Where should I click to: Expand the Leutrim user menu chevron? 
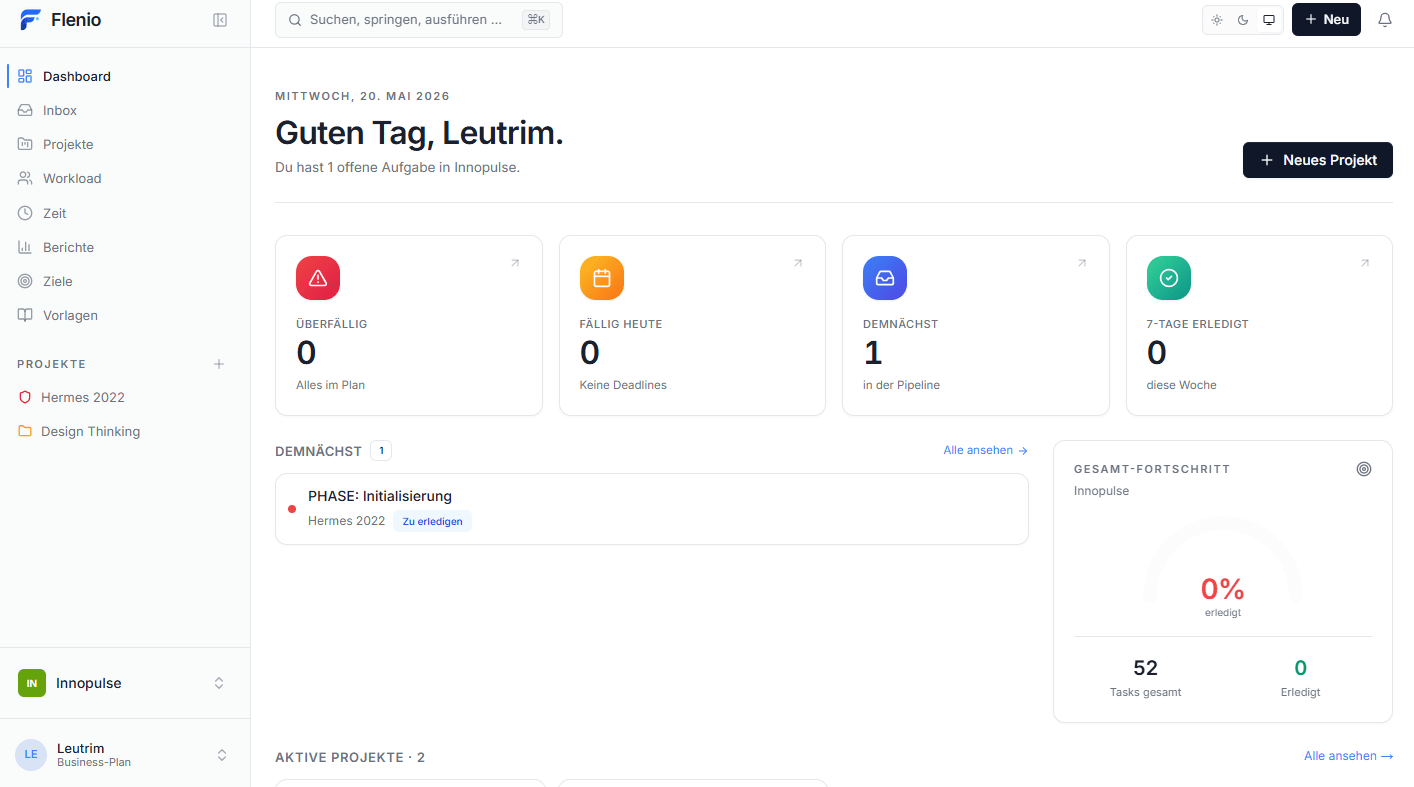click(x=222, y=755)
